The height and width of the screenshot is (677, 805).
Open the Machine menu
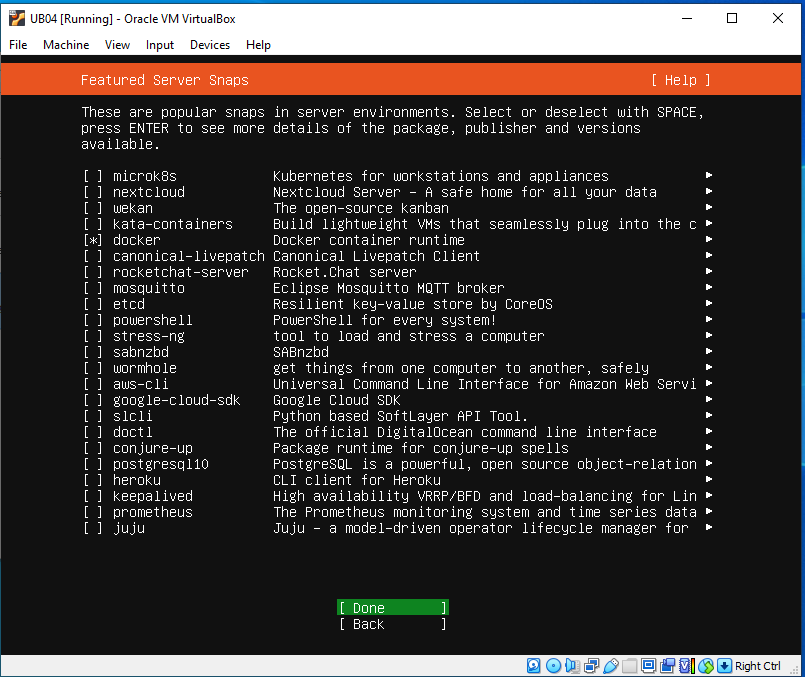65,44
